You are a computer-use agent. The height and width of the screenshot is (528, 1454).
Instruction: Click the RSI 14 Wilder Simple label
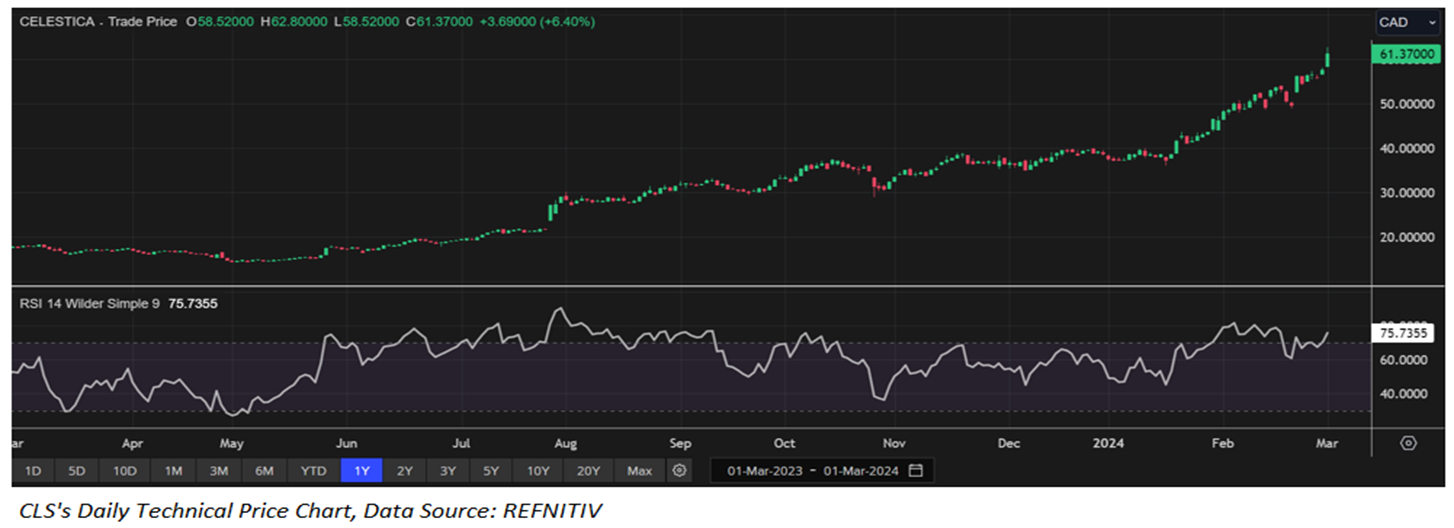[x=90, y=303]
